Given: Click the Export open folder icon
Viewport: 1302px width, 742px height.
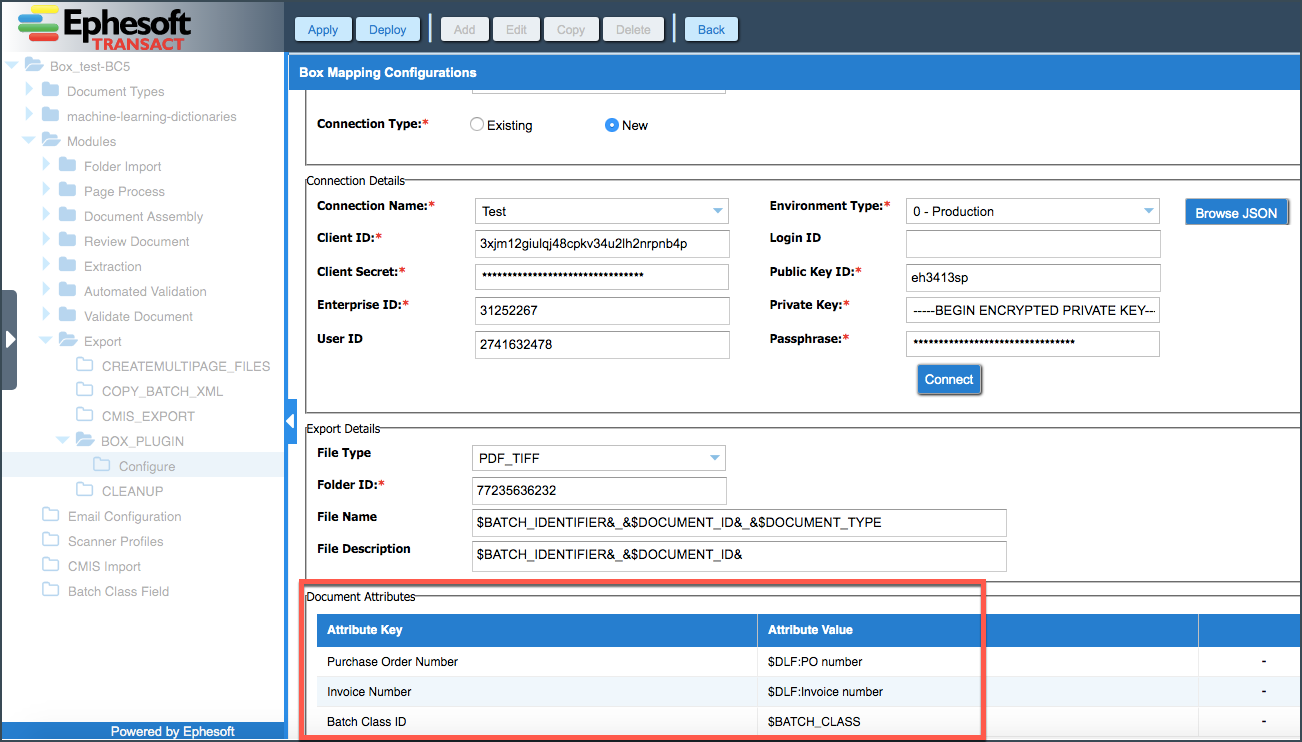Looking at the screenshot, I should pos(68,341).
